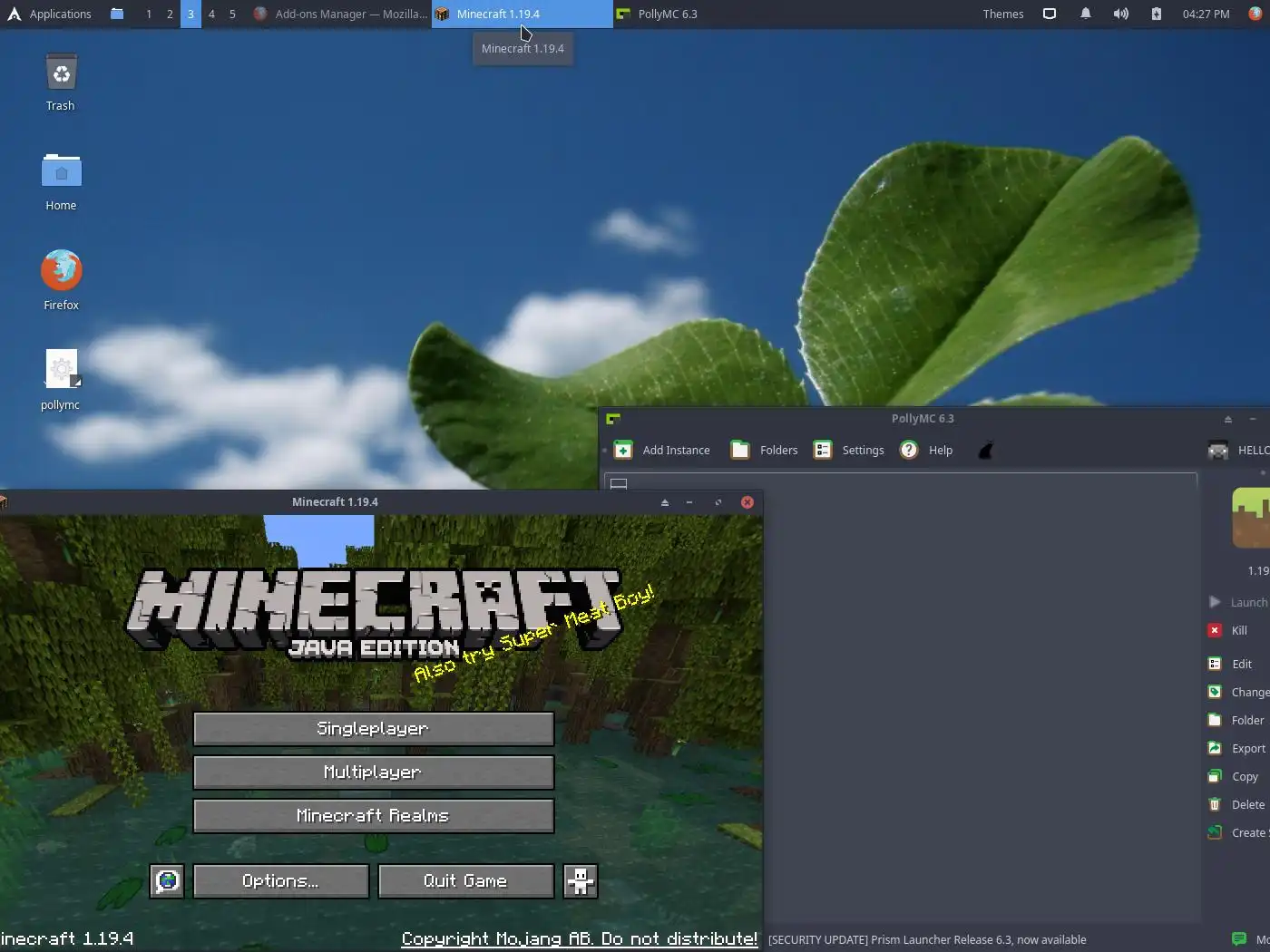Switch to workspace 4
The width and height of the screenshot is (1270, 952).
(211, 14)
